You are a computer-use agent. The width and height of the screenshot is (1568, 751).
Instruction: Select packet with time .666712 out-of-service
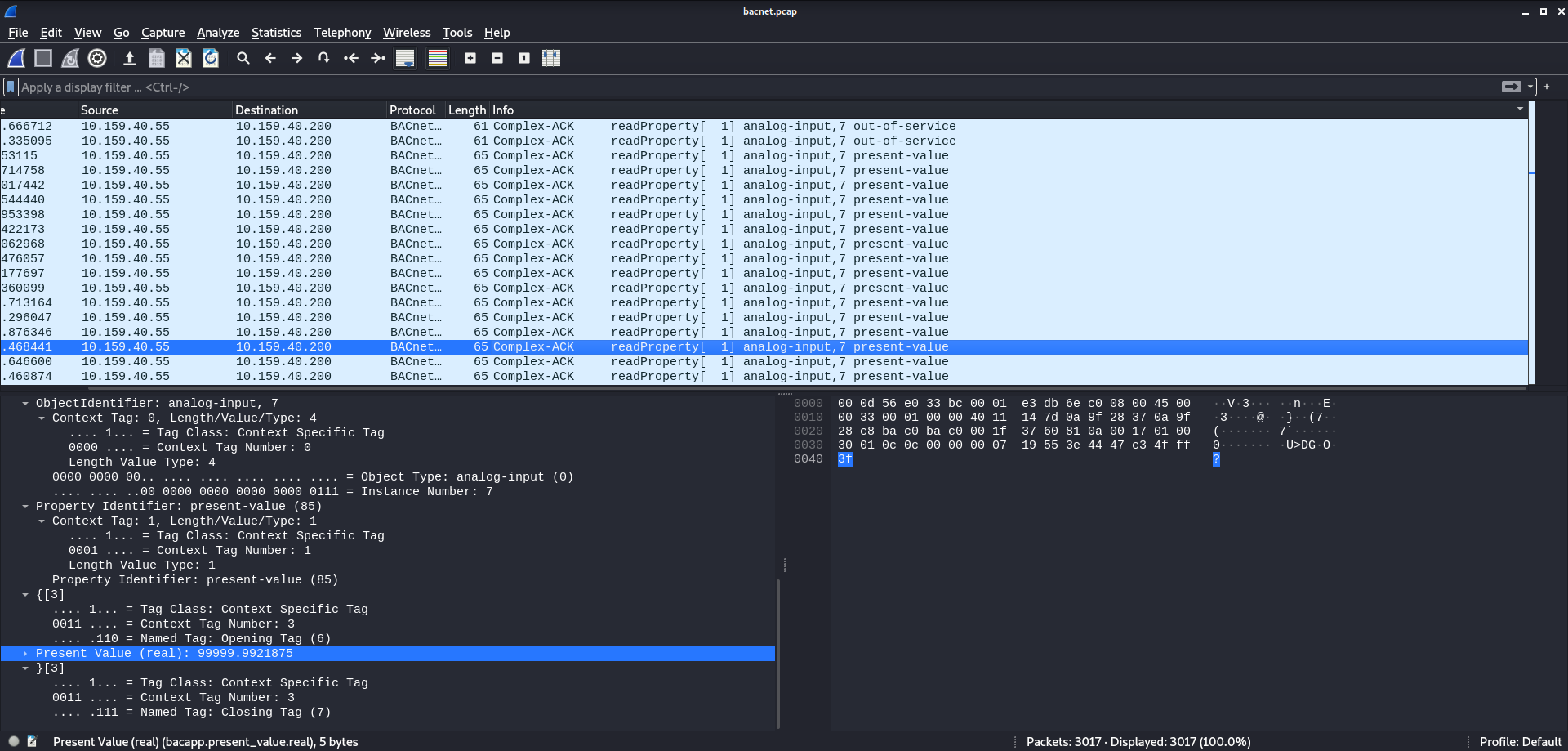coord(764,126)
